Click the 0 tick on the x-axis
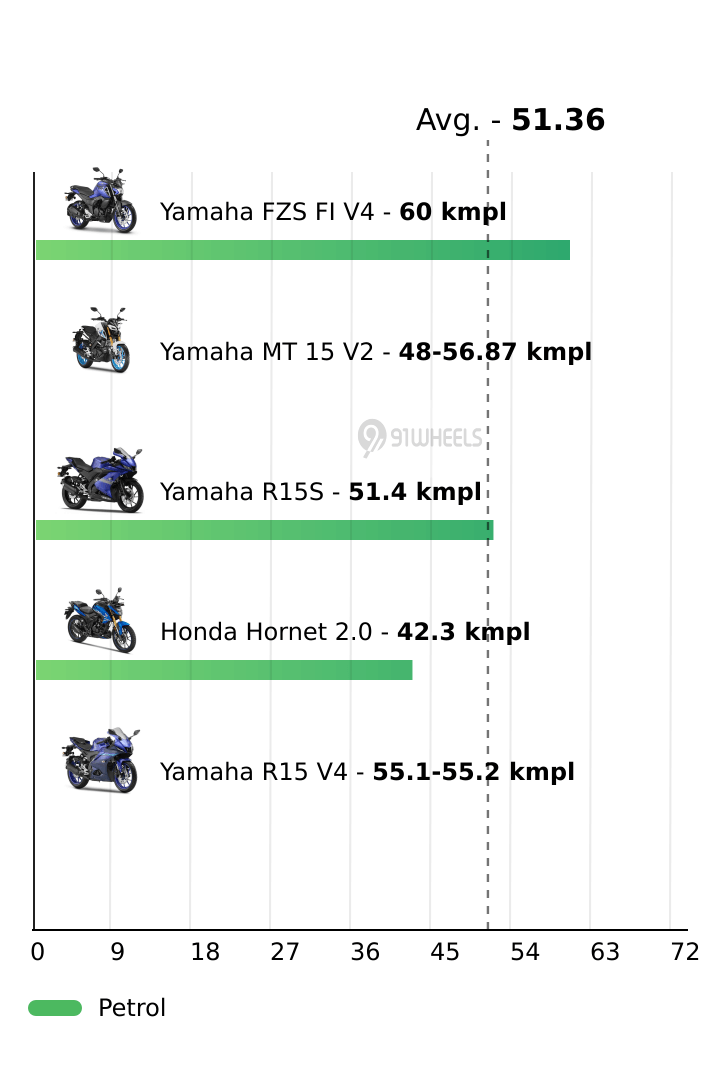Image resolution: width=720 pixels, height=1090 pixels. (x=37, y=953)
